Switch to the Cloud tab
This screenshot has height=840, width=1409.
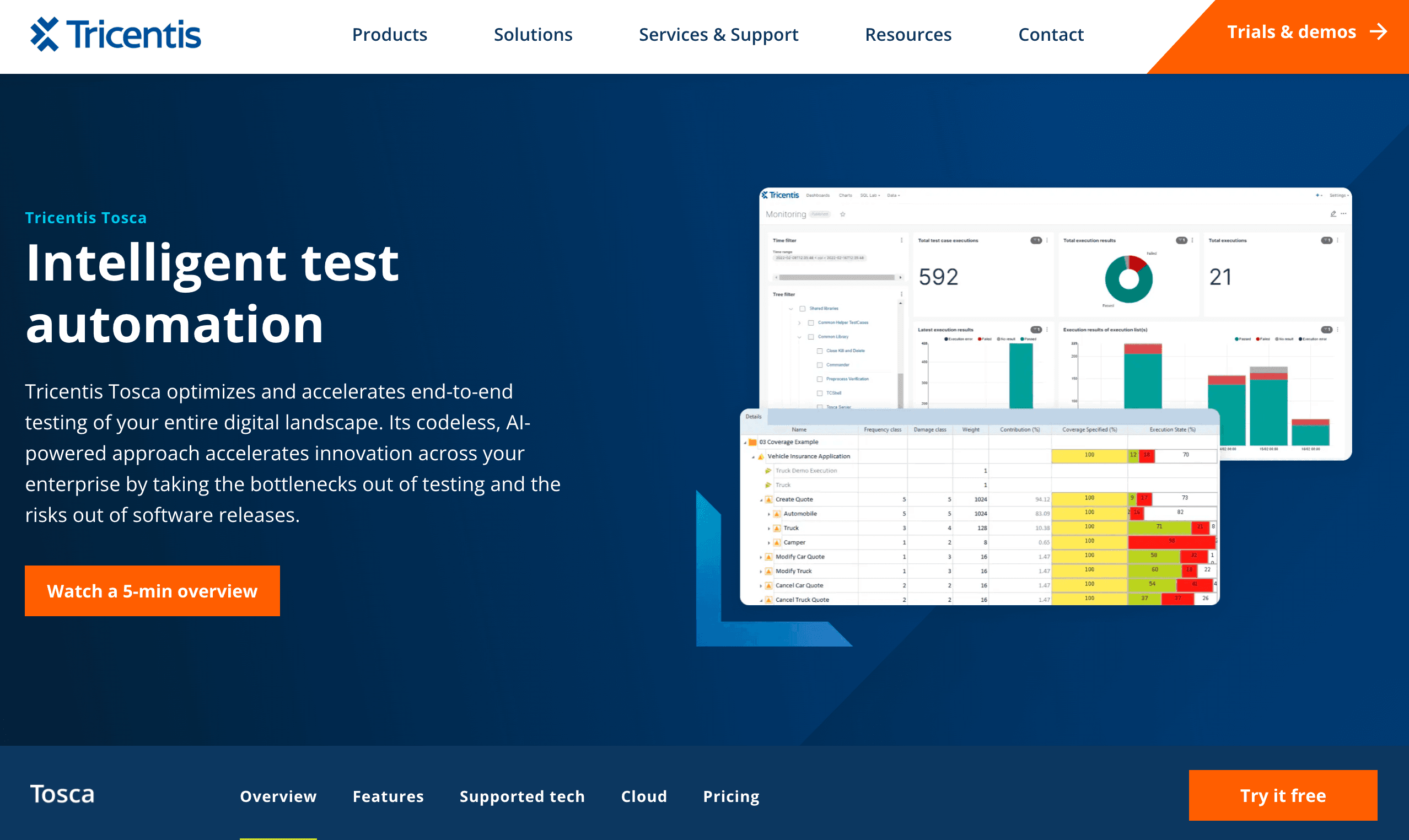[x=644, y=796]
